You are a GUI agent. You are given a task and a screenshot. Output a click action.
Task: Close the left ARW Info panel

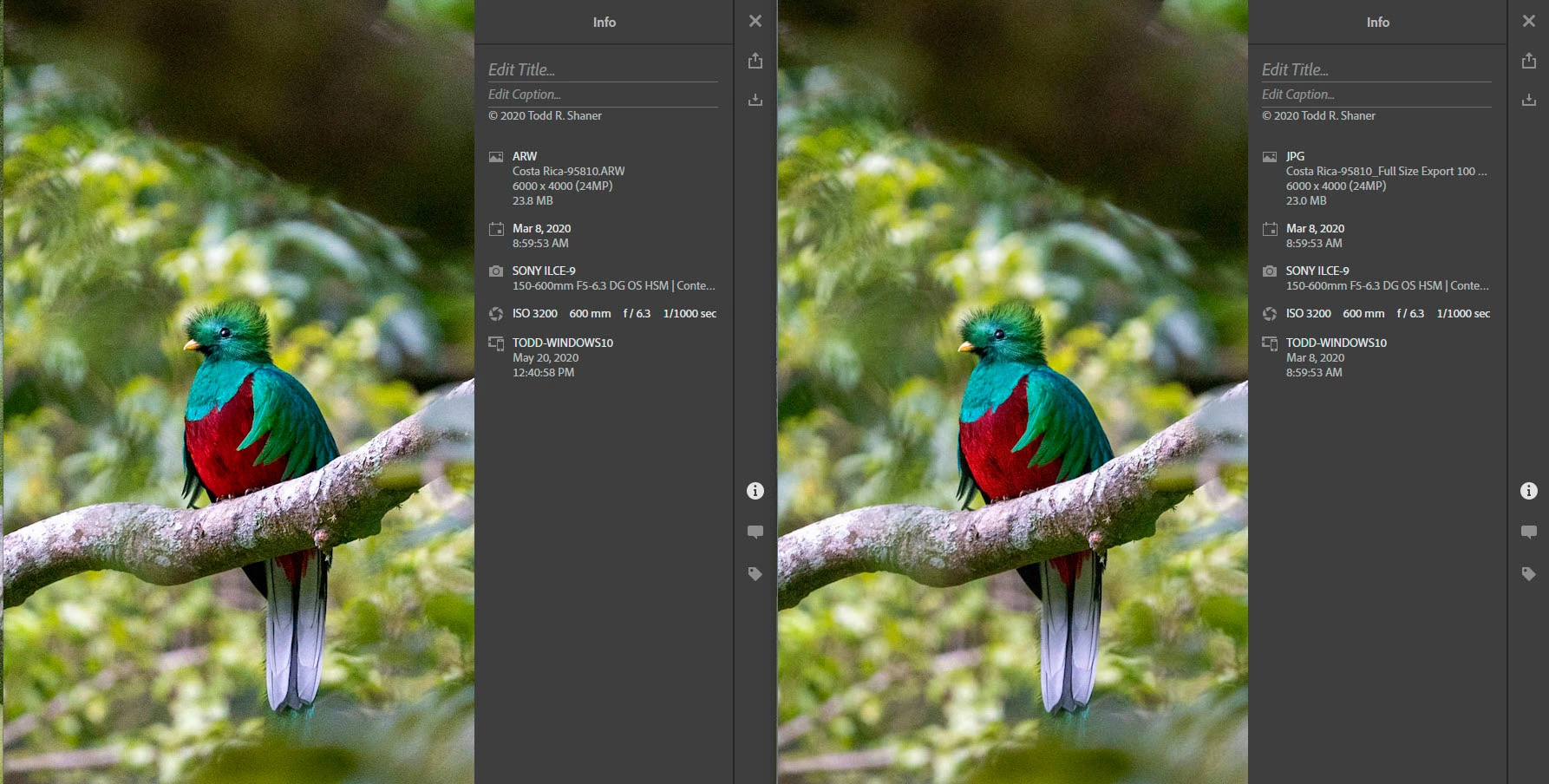tap(755, 21)
